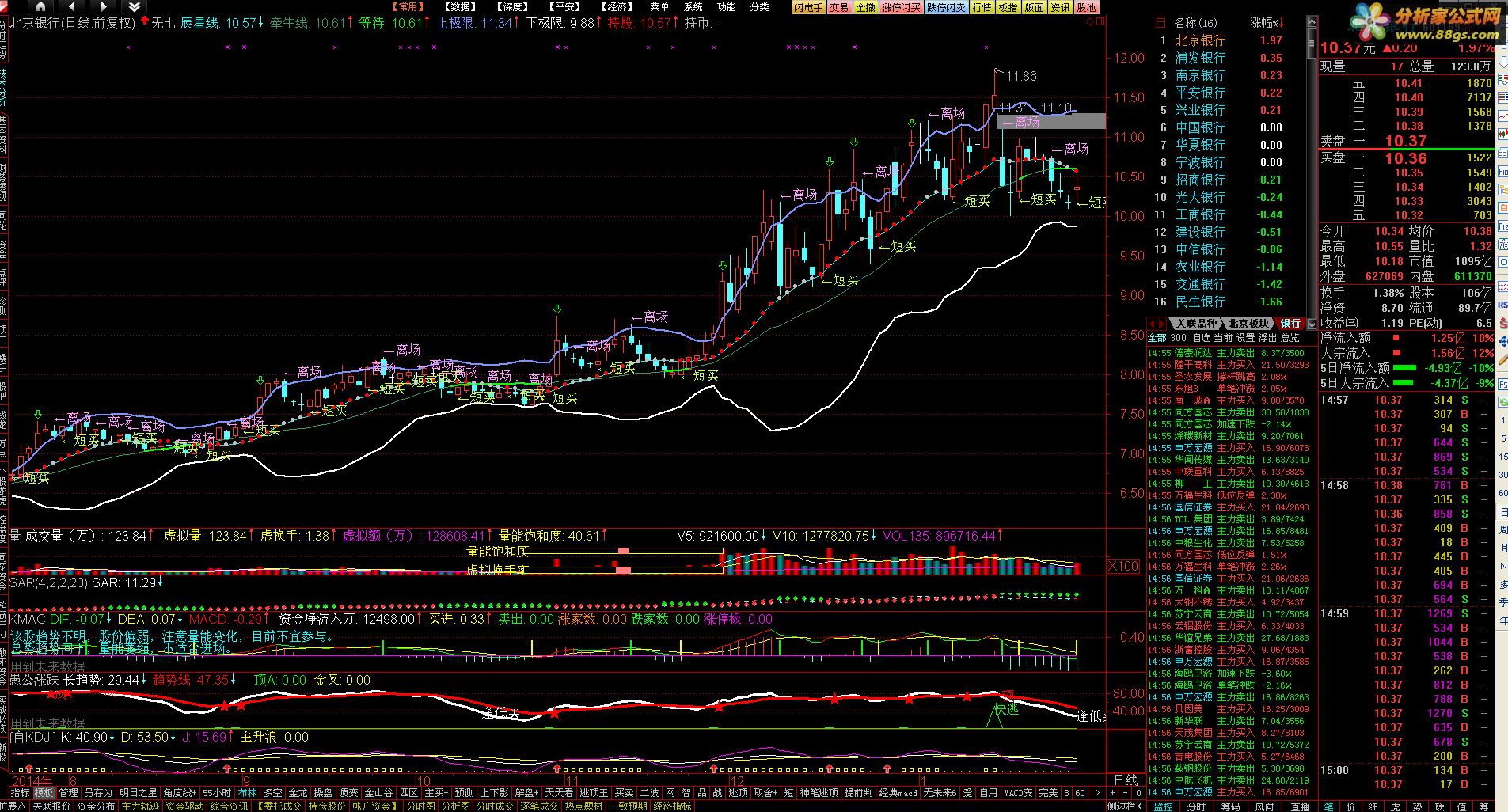The height and width of the screenshot is (812, 1508).
Task: Select 招商银行 in the stock list
Action: pos(1199,180)
